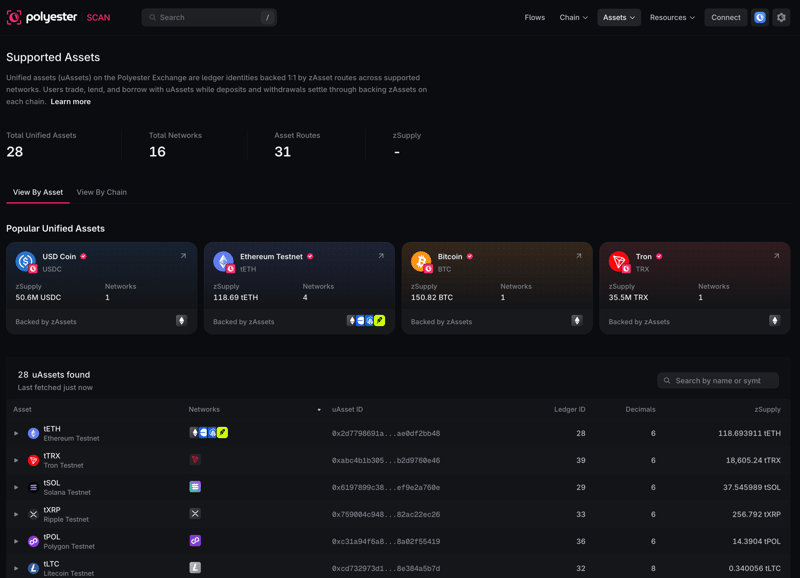
Task: Expand the tLTC row
Action: coord(16,568)
